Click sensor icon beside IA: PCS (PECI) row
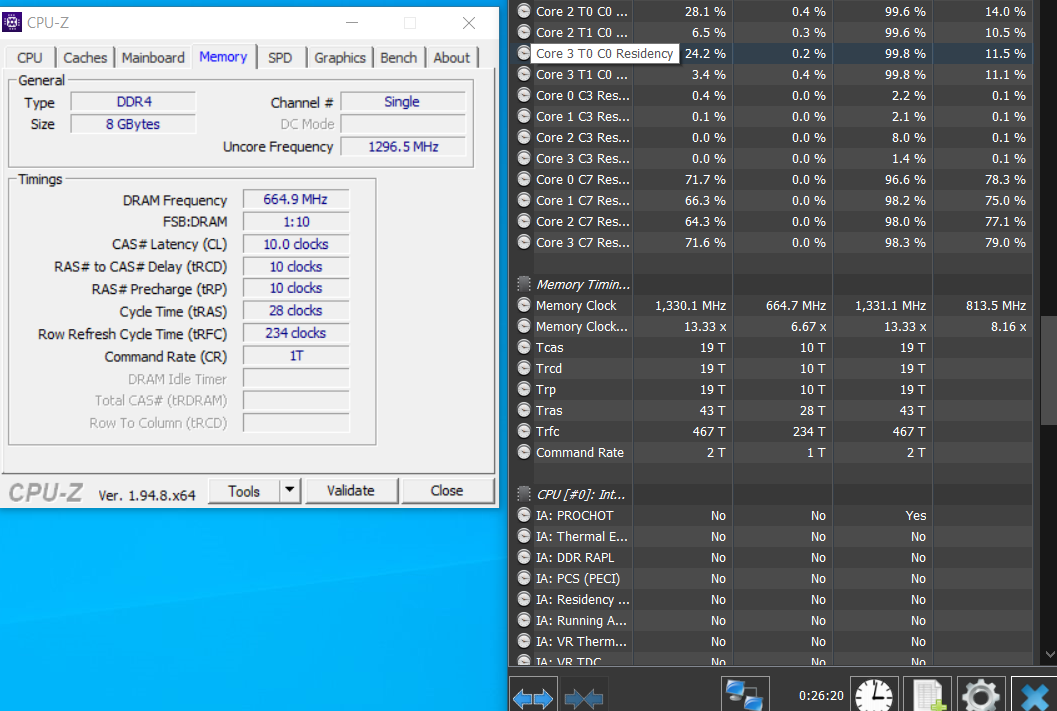This screenshot has width=1057, height=711. [x=524, y=578]
